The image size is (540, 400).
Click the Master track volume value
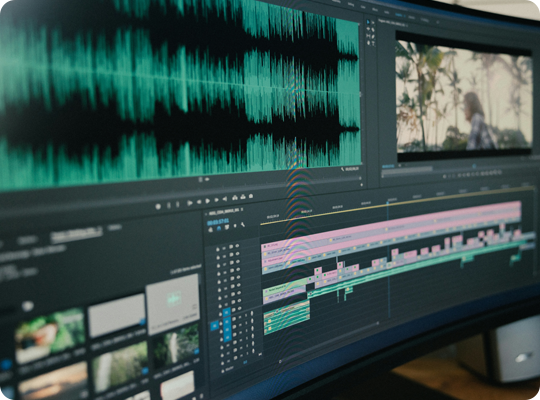click(246, 362)
